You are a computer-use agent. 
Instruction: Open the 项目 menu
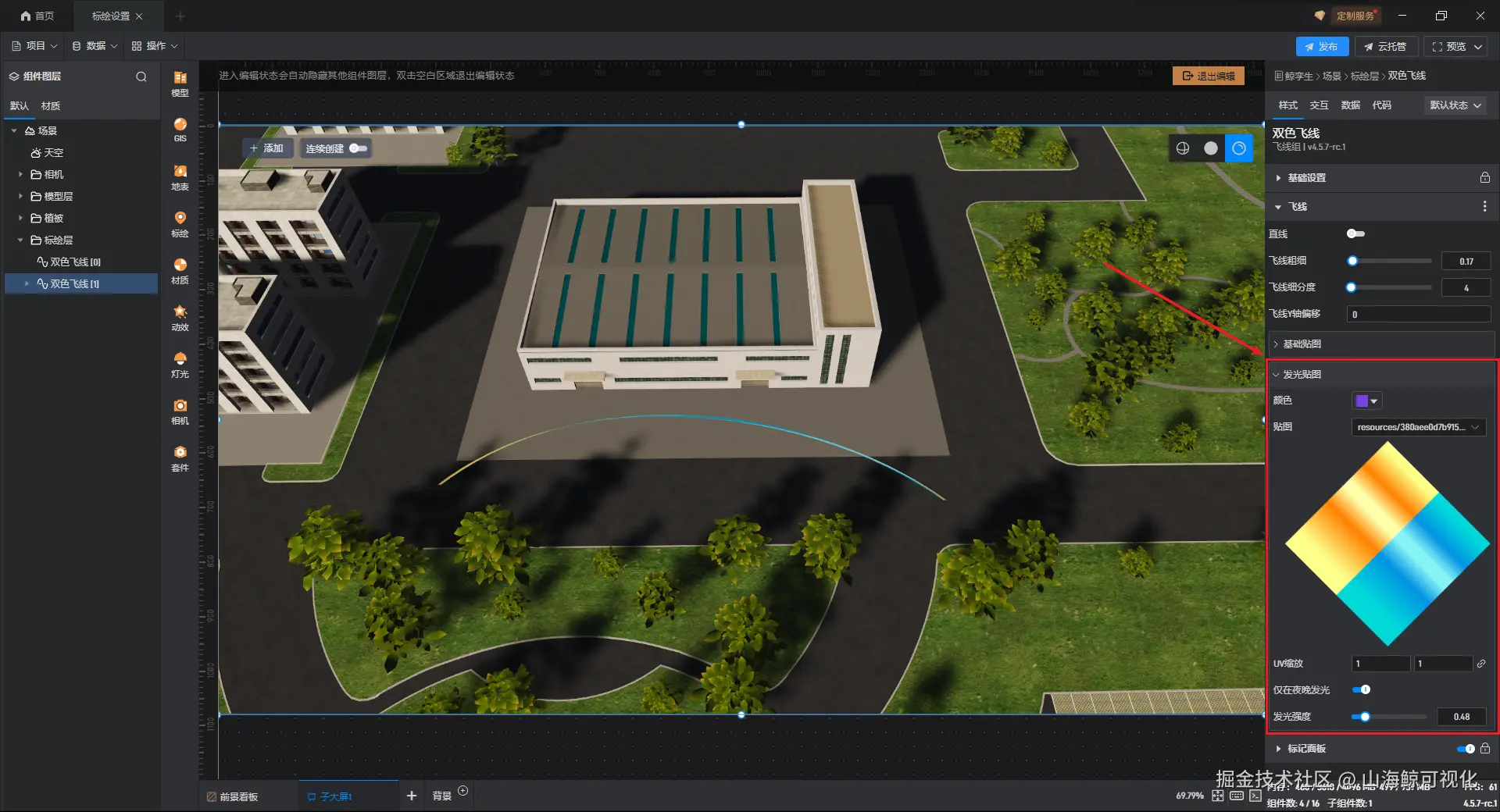(34, 46)
